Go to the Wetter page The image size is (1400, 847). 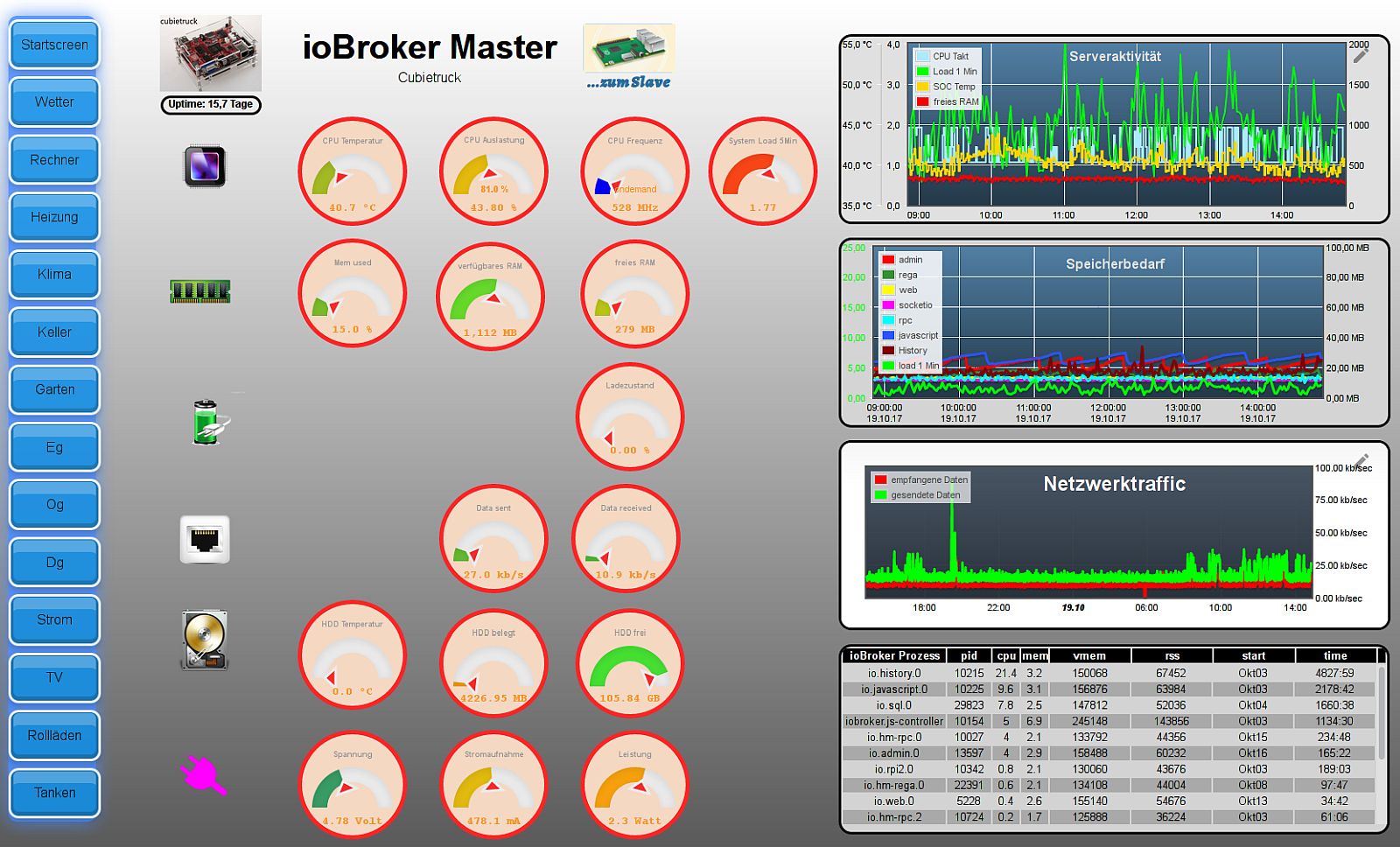click(x=54, y=102)
